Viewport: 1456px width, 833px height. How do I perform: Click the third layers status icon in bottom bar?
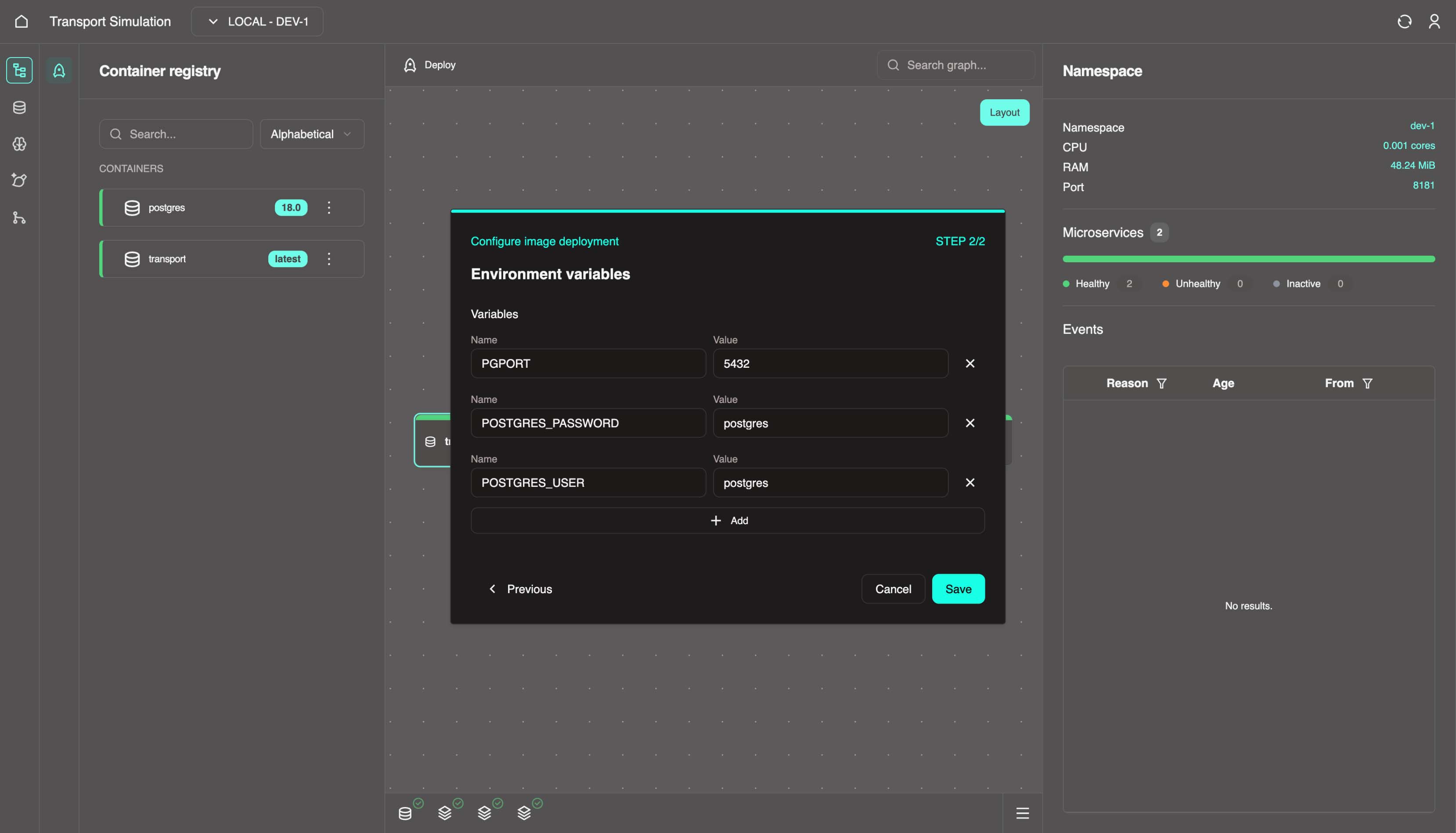(x=524, y=813)
